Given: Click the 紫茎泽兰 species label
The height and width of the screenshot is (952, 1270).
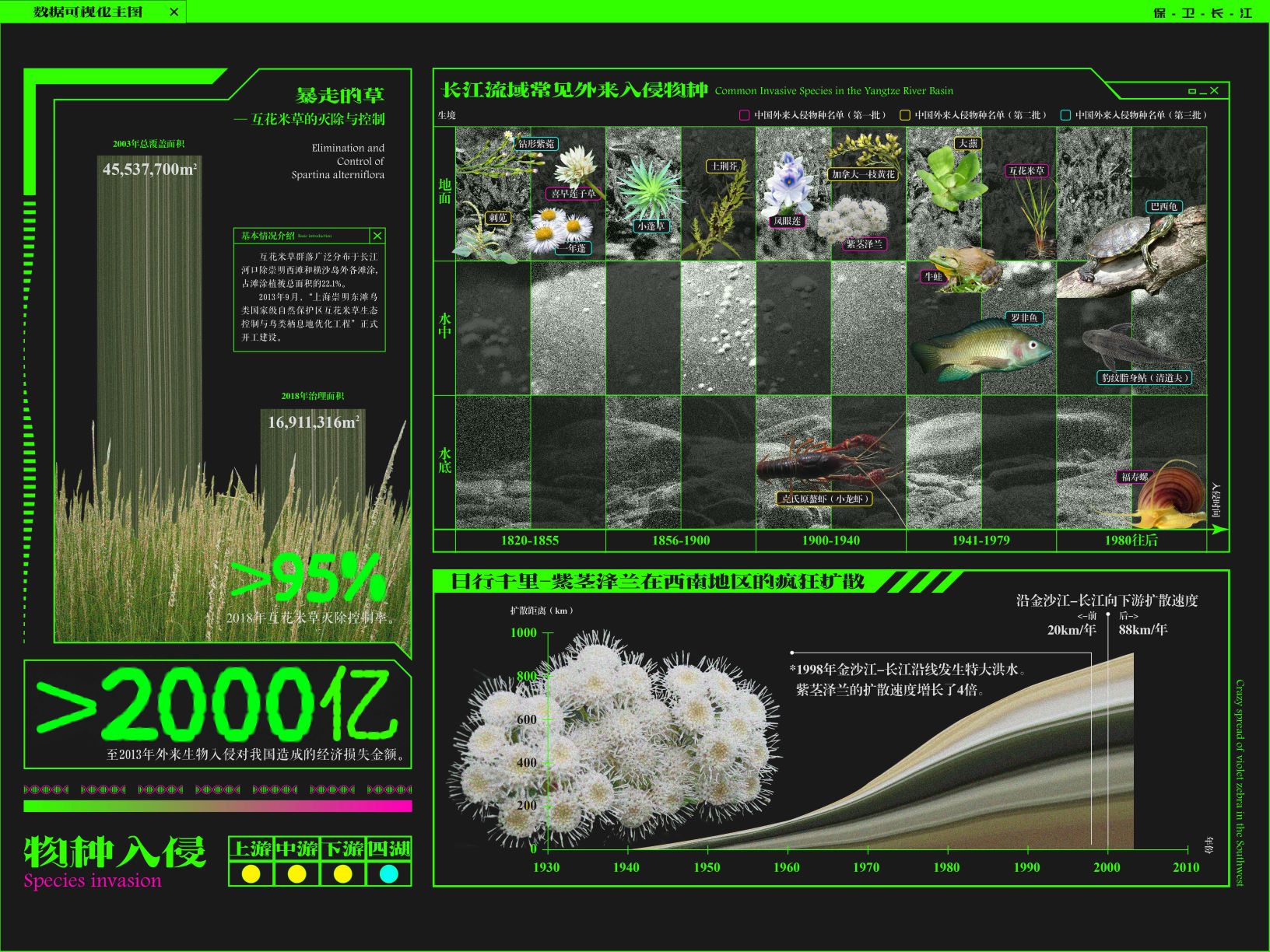Looking at the screenshot, I should (865, 244).
